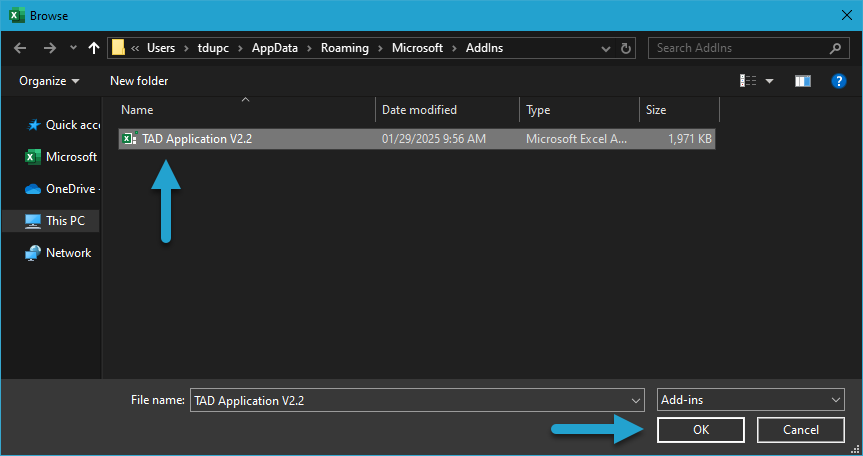Go back using the left arrow button
863x456 pixels.
coord(20,48)
